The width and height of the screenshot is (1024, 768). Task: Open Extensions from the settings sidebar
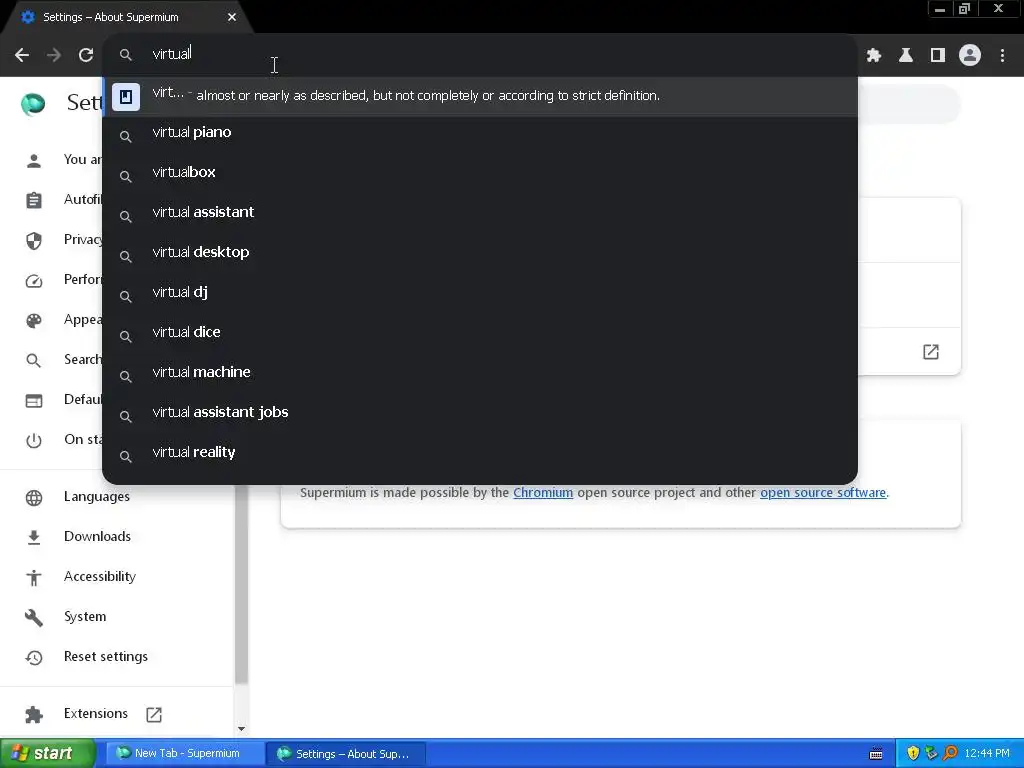click(x=96, y=713)
